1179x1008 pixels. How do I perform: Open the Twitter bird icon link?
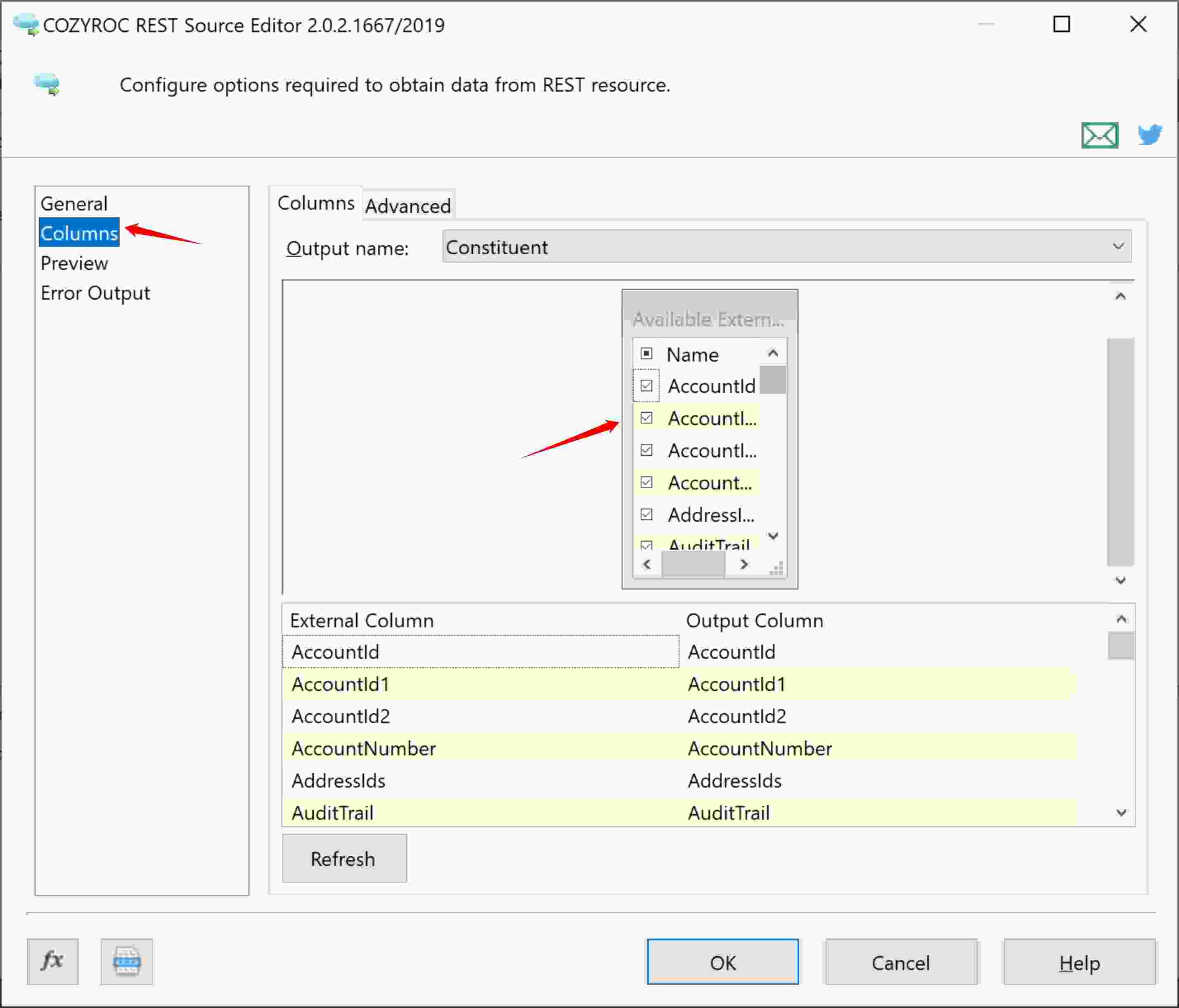1149,135
